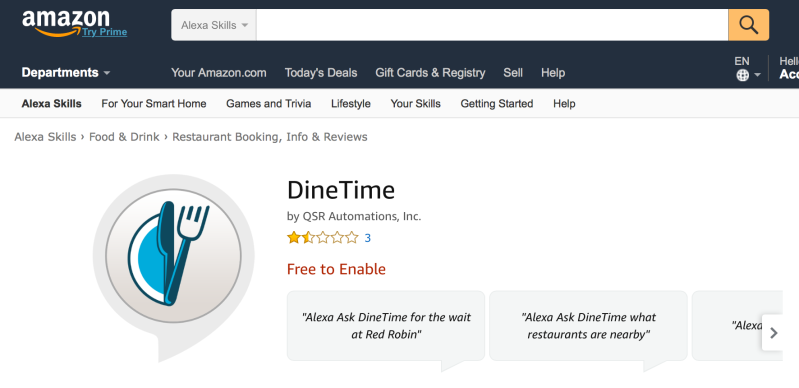Click the Amazon logo

(x=65, y=21)
